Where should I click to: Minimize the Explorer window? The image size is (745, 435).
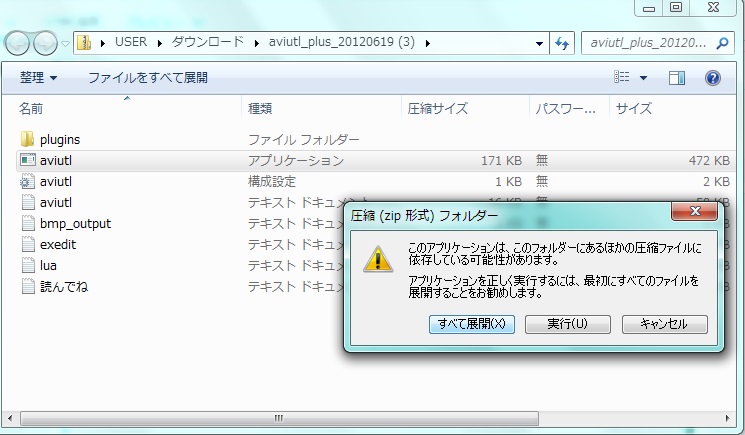(x=649, y=7)
